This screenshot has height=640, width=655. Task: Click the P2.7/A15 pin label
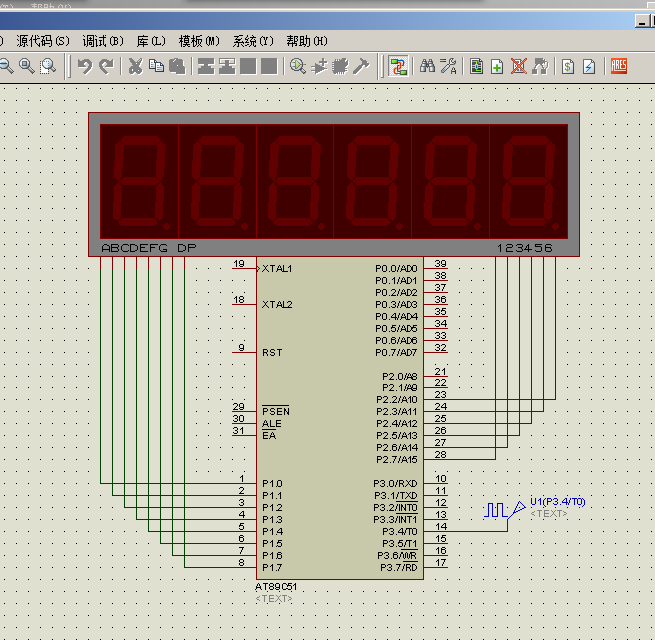[x=397, y=460]
